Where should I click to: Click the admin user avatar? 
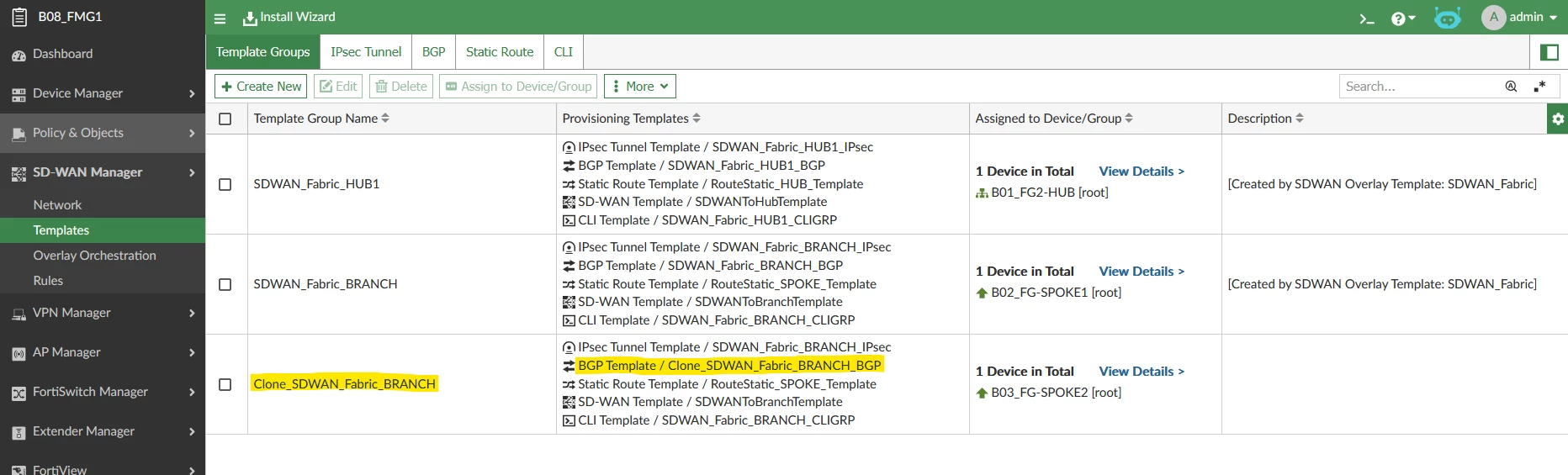1493,17
